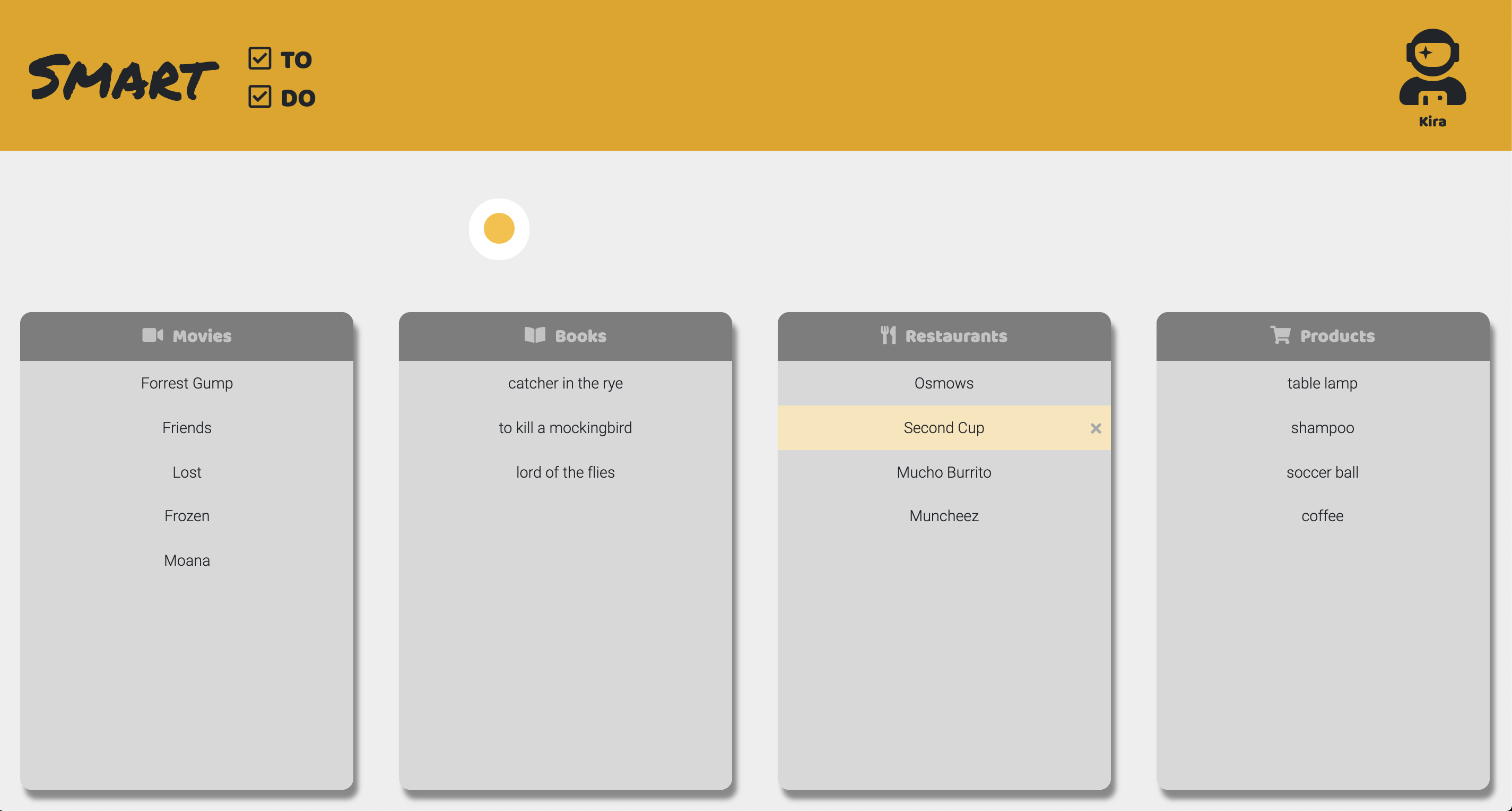Toggle the checkbox next to TO
Viewport: 1512px width, 811px height.
point(259,59)
